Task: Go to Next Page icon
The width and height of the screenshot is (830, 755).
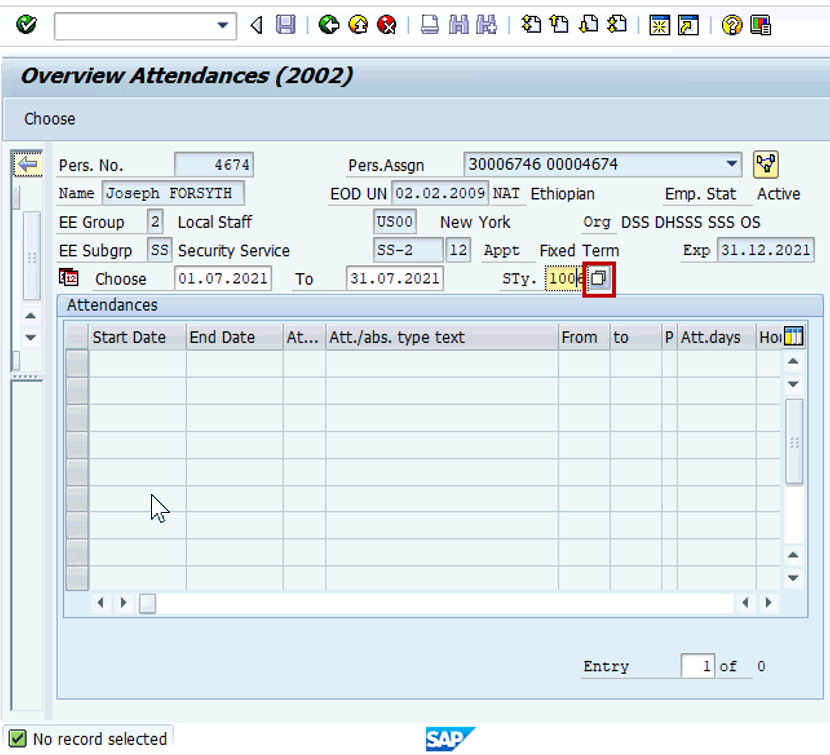Action: coord(588,25)
